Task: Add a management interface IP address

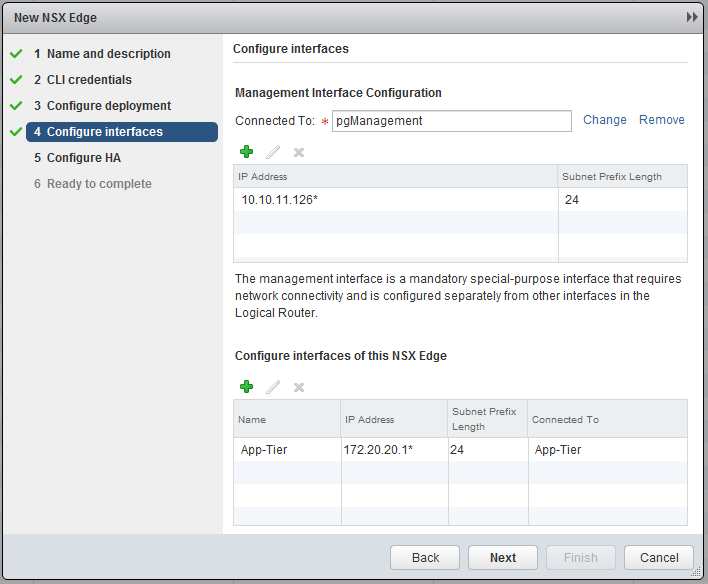Action: tap(246, 152)
